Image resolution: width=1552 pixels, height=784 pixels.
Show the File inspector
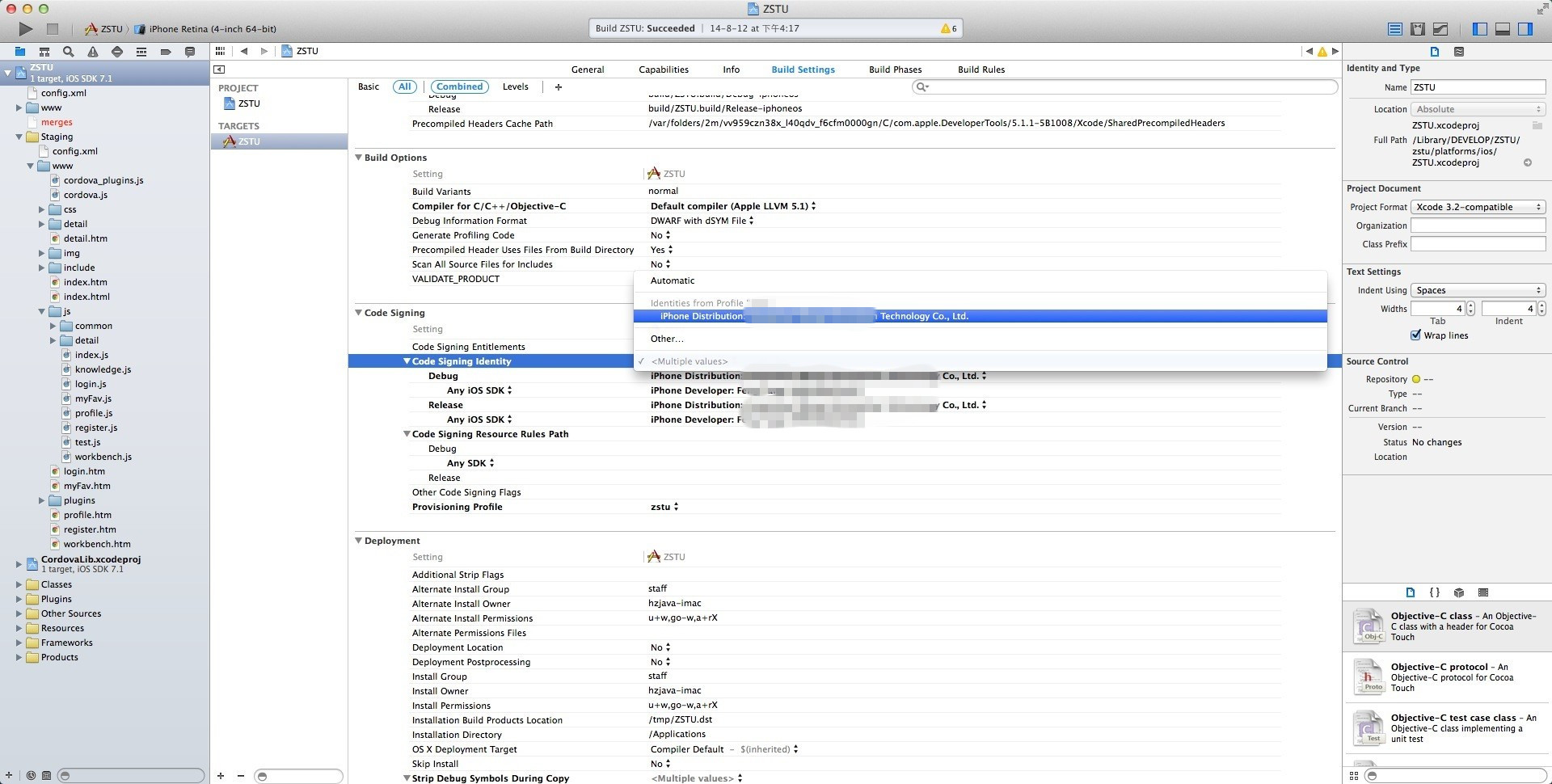coord(1435,52)
